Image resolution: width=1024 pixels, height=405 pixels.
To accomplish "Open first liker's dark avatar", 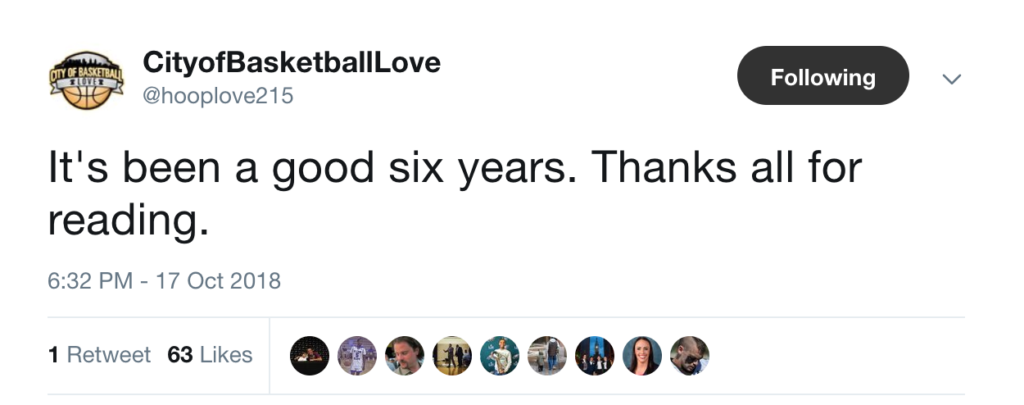I will pyautogui.click(x=309, y=355).
